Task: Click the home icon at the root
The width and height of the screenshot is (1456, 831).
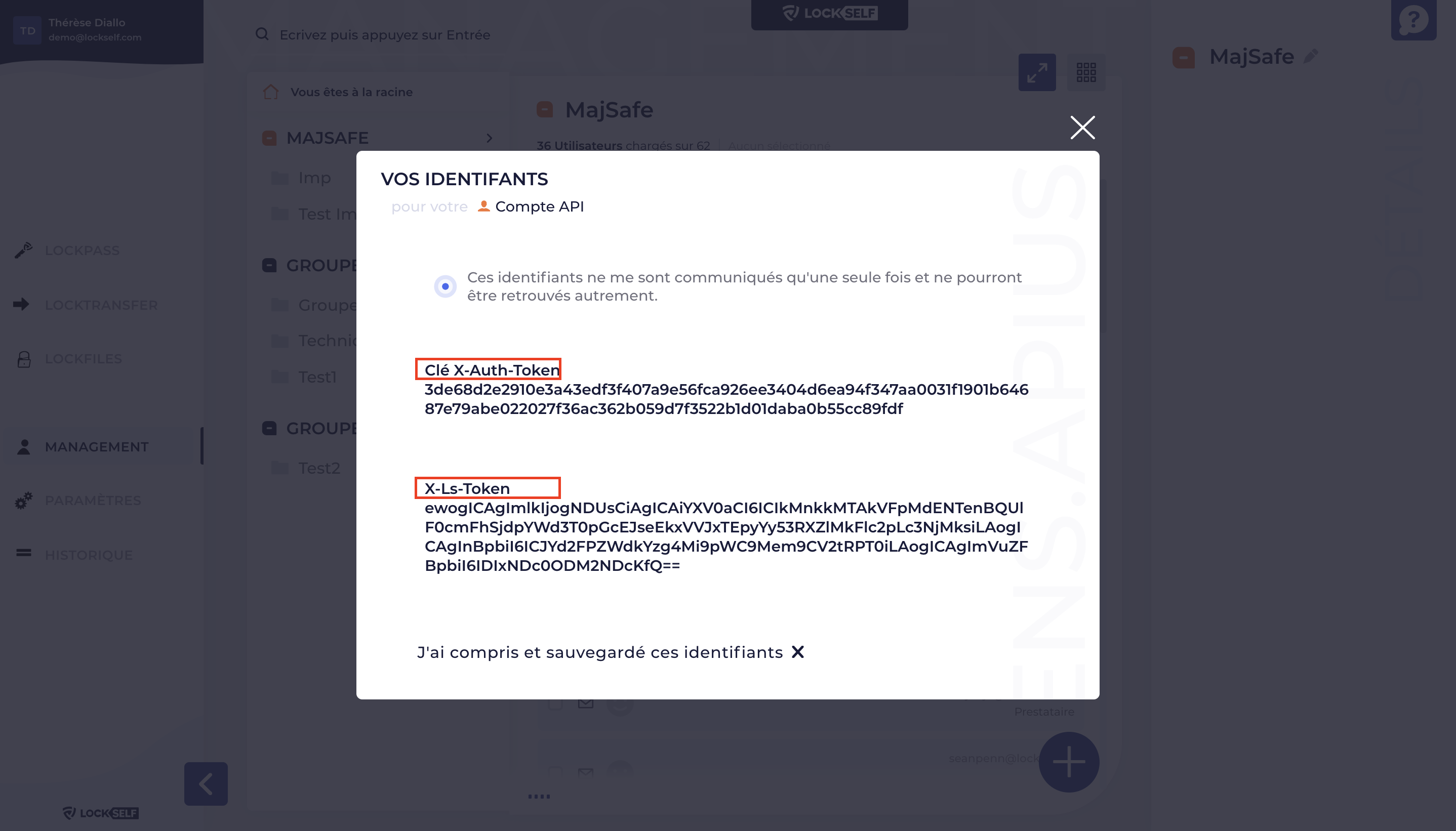Action: click(271, 92)
